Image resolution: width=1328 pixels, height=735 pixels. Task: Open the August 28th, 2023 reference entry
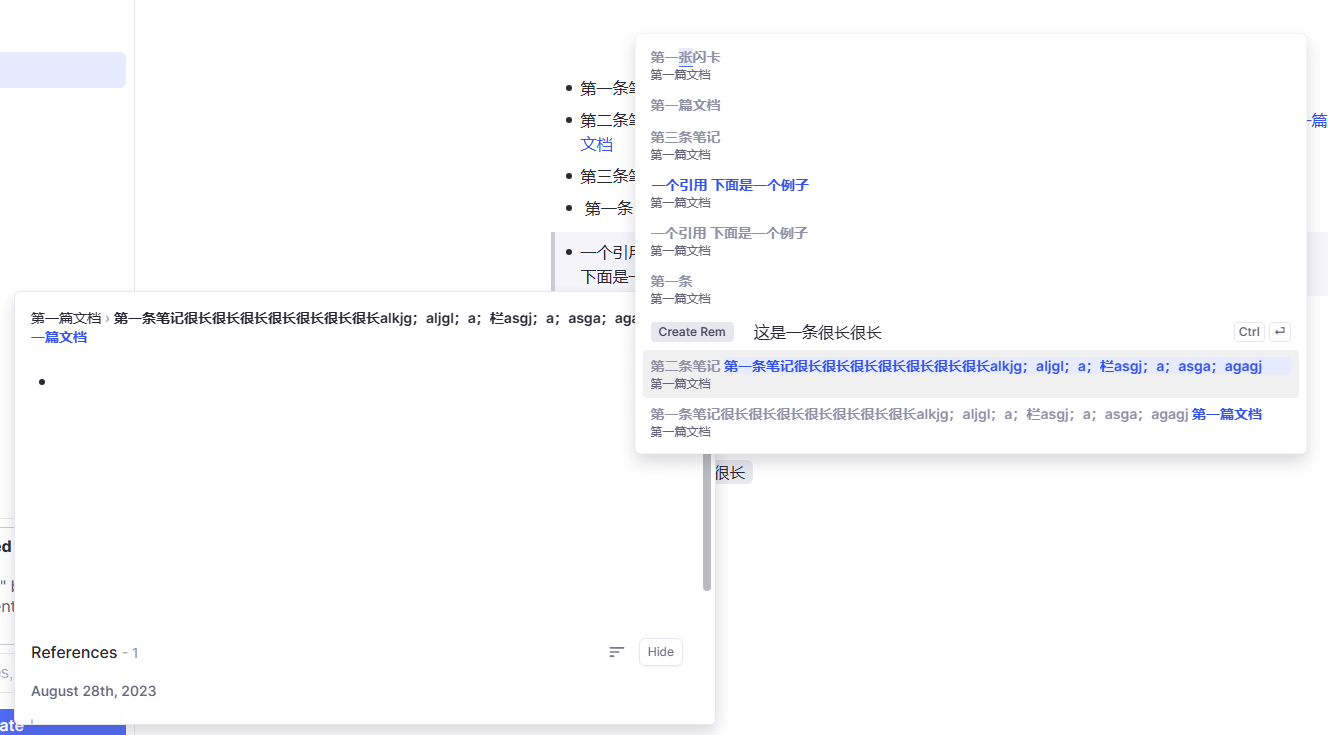pyautogui.click(x=93, y=690)
